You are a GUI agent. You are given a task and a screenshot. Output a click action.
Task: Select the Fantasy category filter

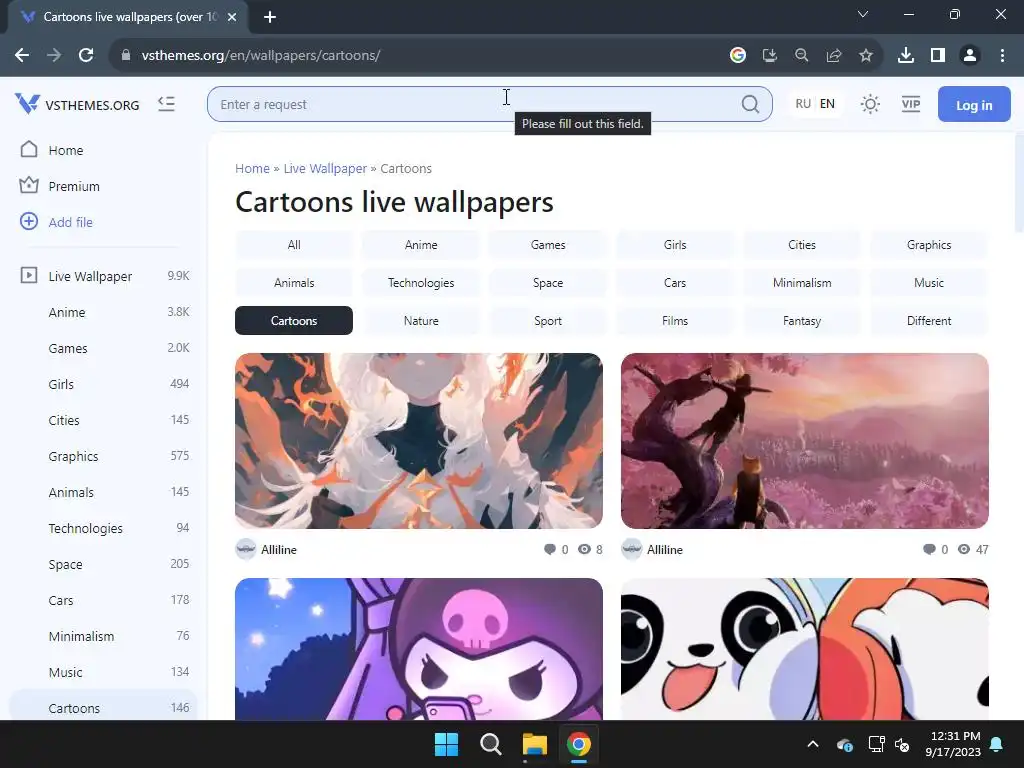pos(802,321)
